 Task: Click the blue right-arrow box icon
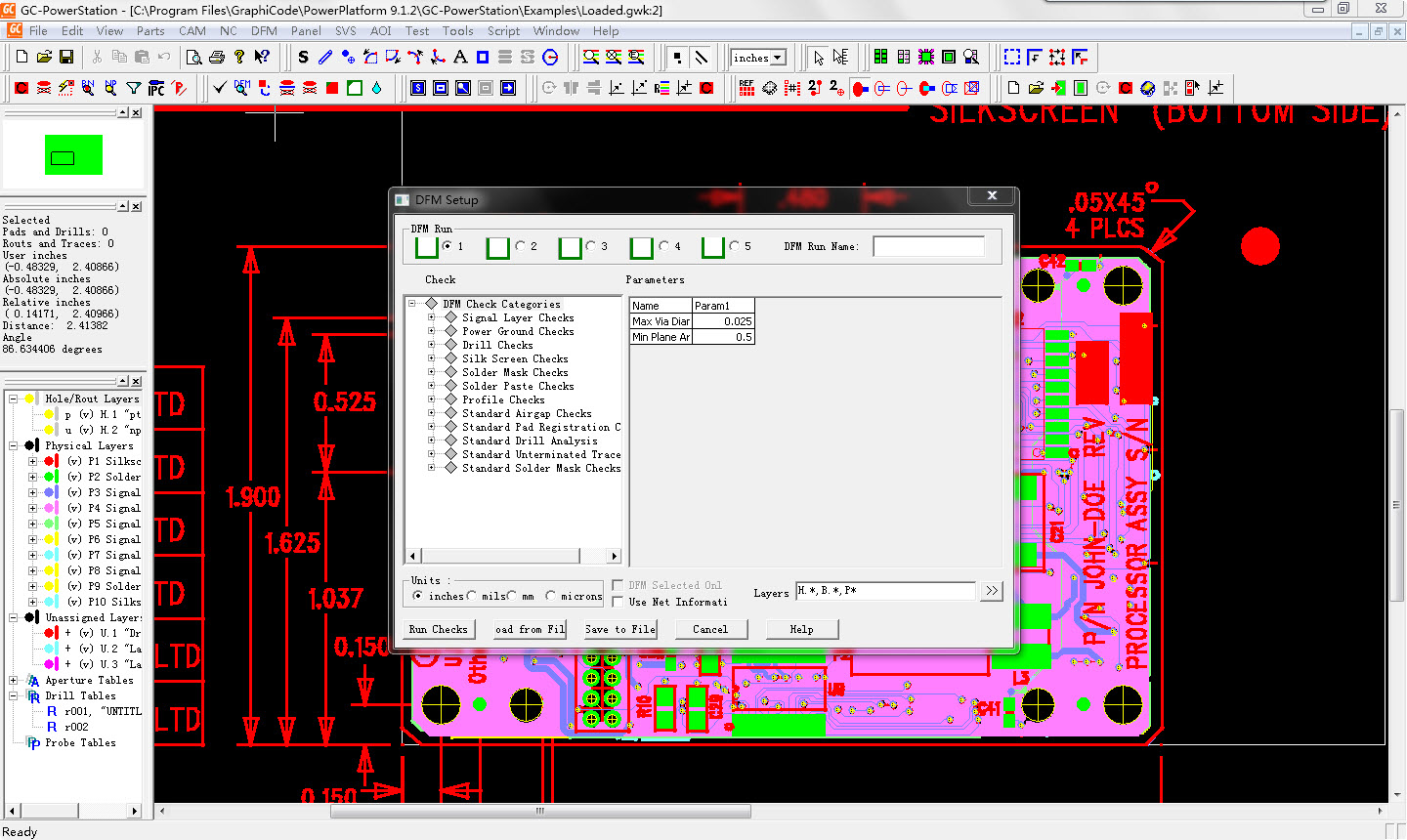coord(508,88)
